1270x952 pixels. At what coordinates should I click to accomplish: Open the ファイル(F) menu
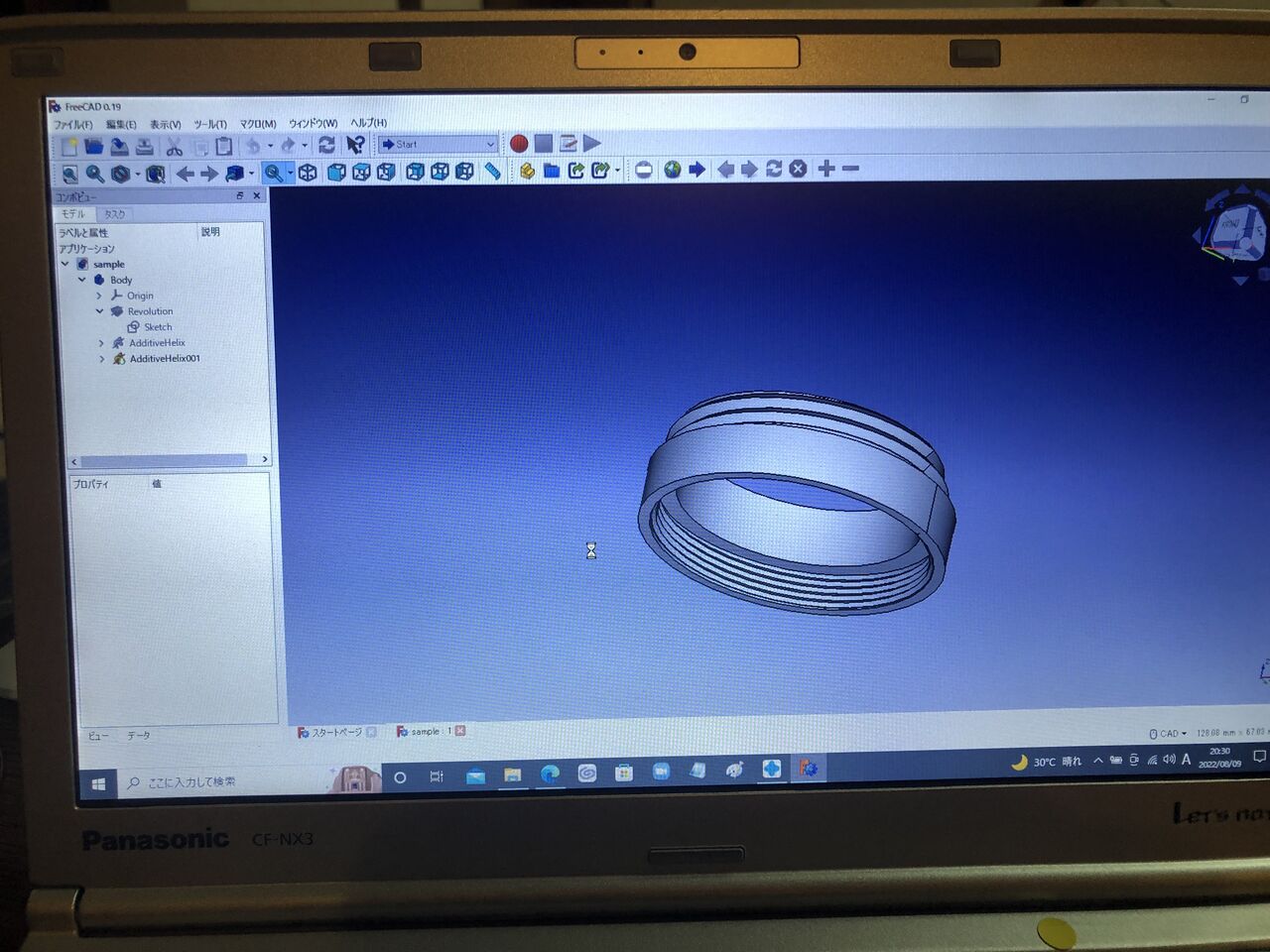tap(72, 125)
